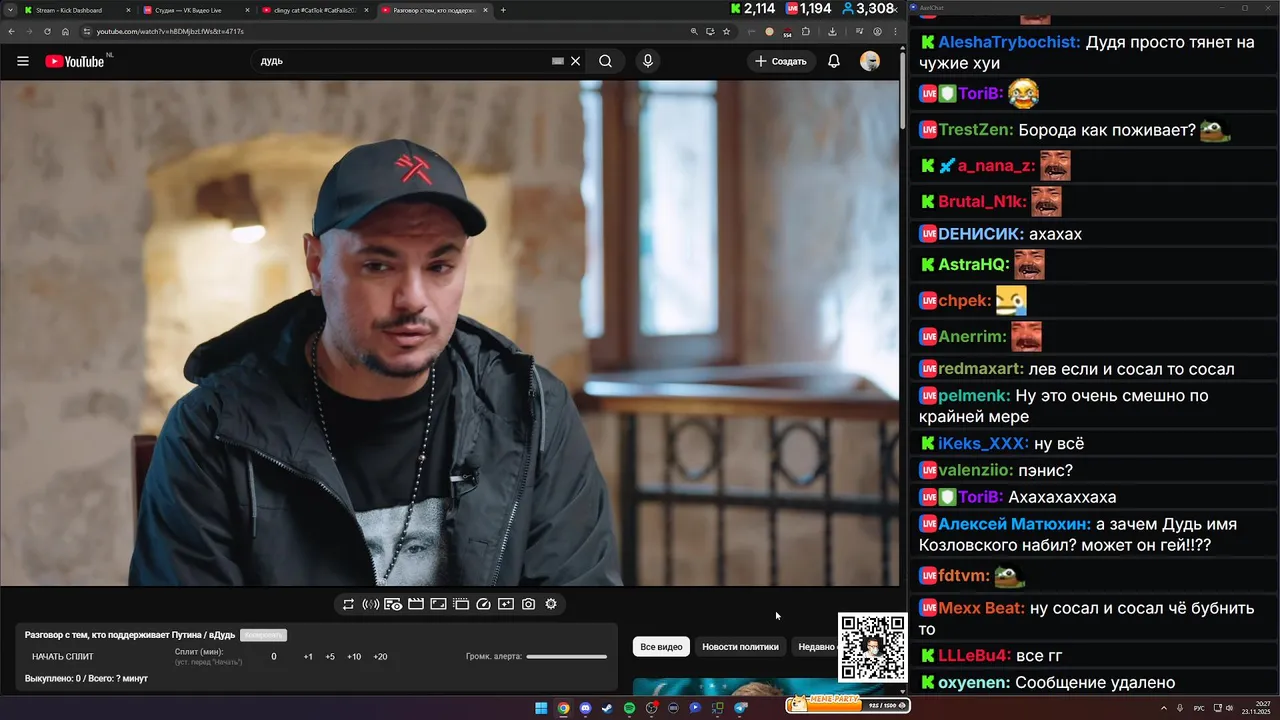Enable cinema mode clapperboard icon

416,604
